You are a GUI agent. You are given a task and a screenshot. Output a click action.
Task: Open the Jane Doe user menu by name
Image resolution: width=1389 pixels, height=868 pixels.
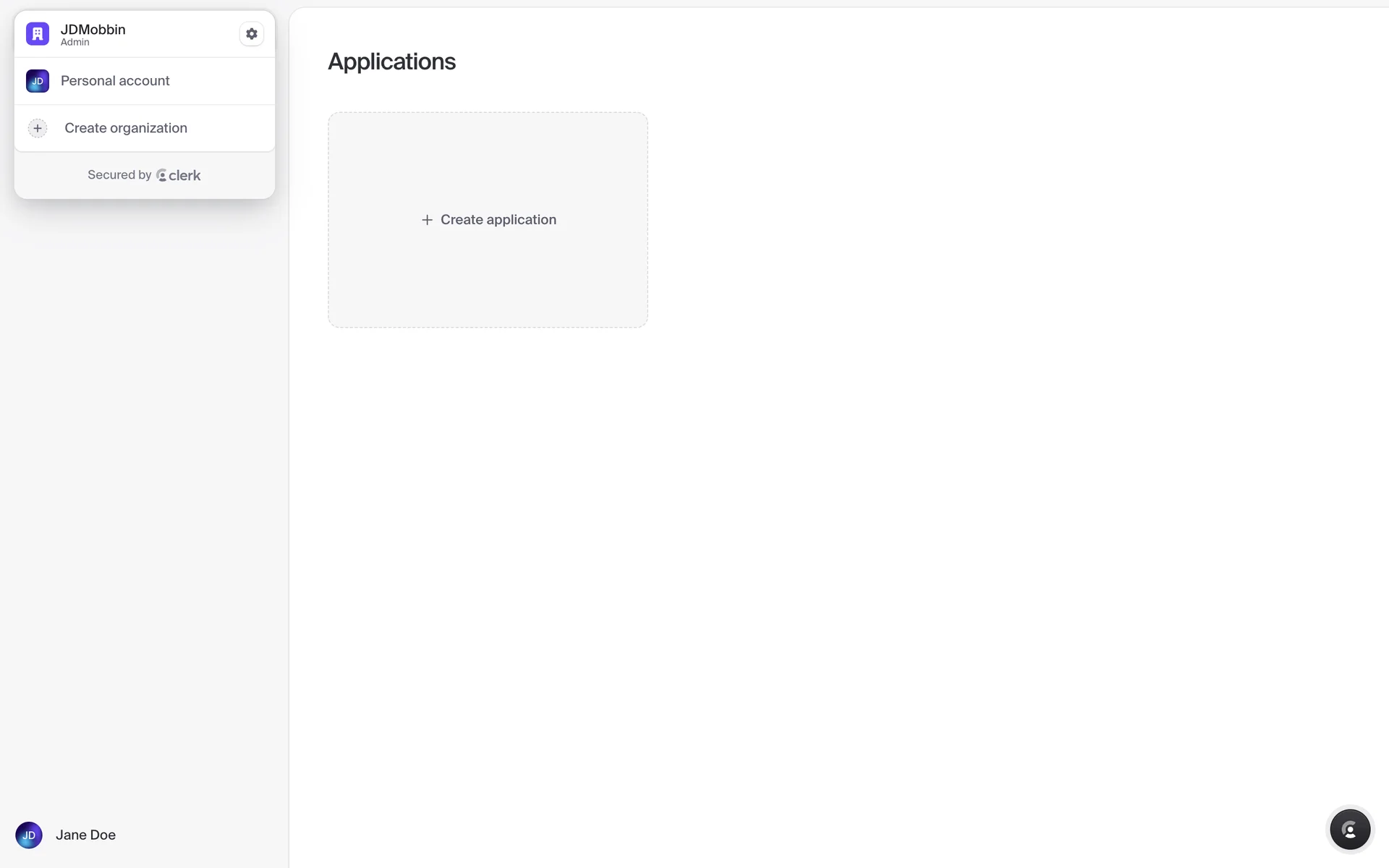point(85,835)
